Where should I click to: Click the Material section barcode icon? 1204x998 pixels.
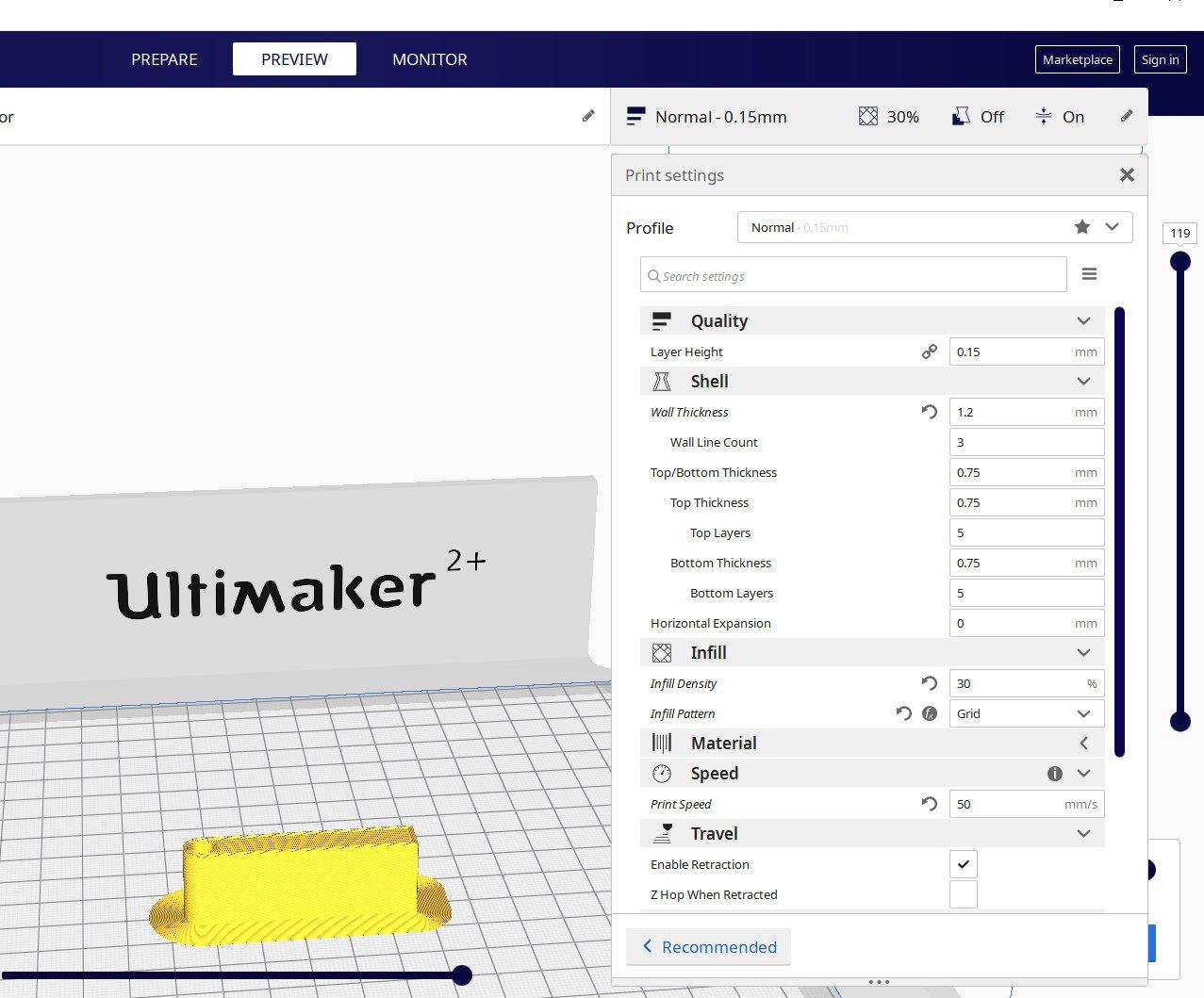[x=662, y=744]
